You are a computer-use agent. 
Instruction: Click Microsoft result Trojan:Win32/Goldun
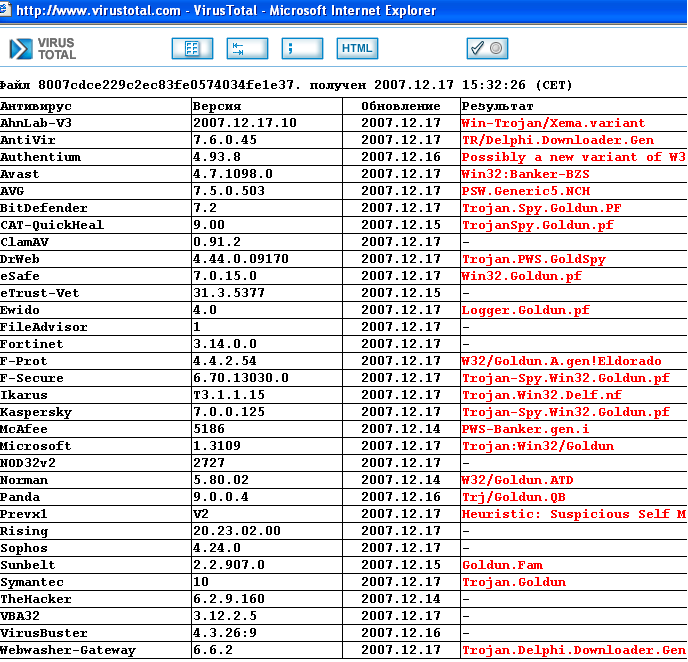pos(538,446)
